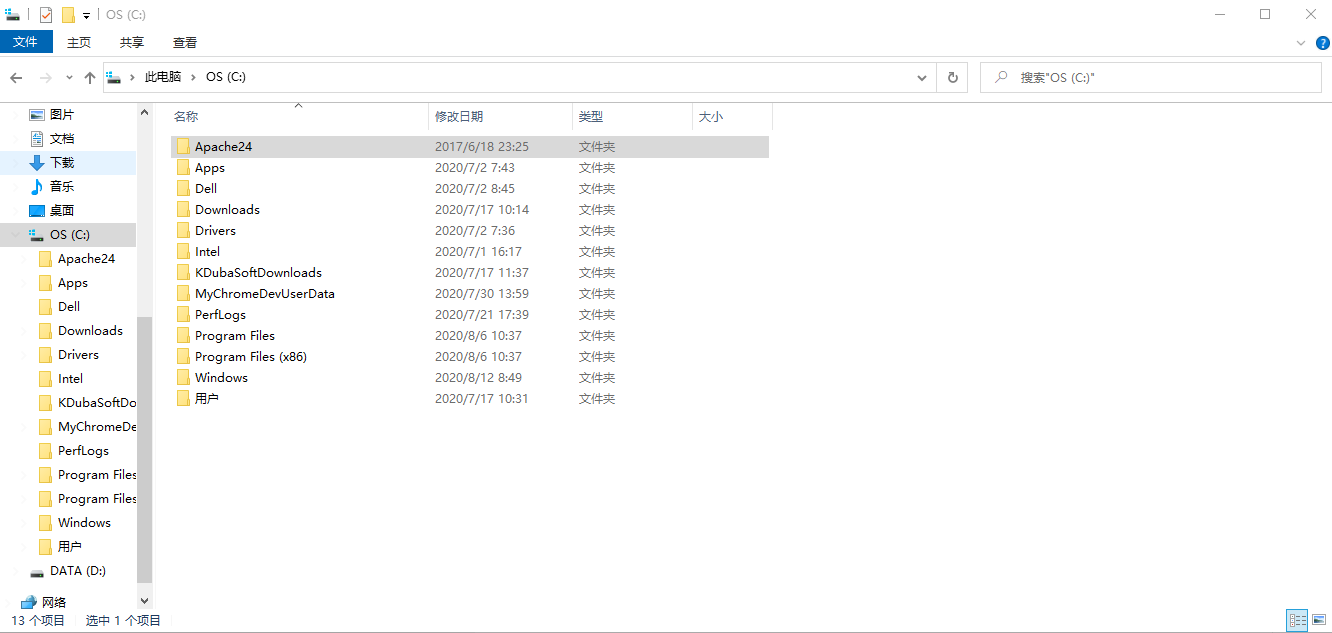Click the search magnifier in search box
The height and width of the screenshot is (633, 1332).
tap(1000, 77)
